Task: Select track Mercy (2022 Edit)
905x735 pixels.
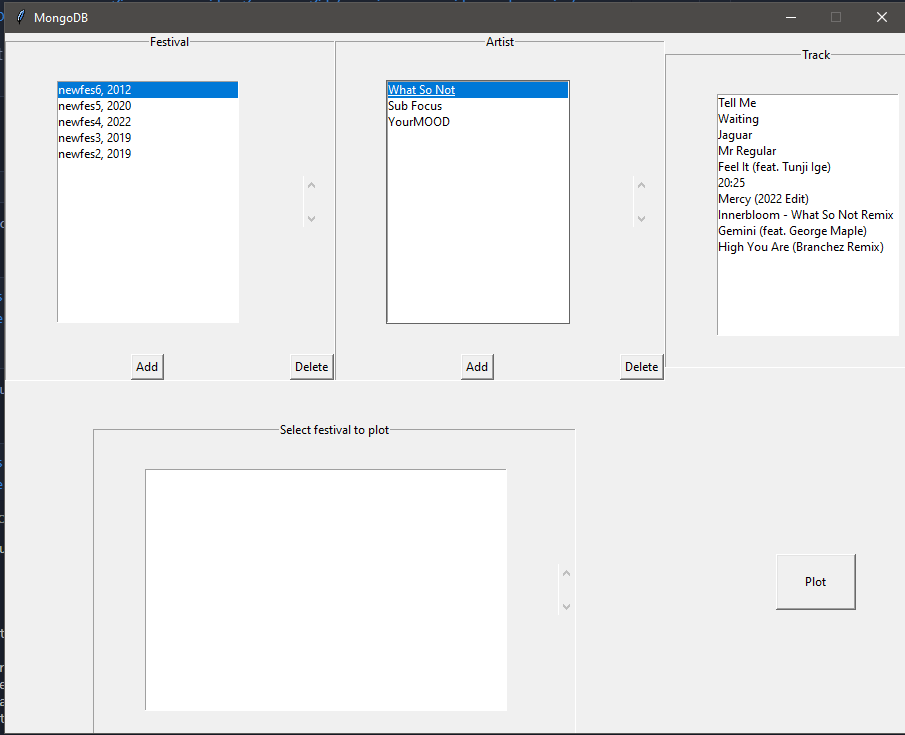Action: (808, 199)
